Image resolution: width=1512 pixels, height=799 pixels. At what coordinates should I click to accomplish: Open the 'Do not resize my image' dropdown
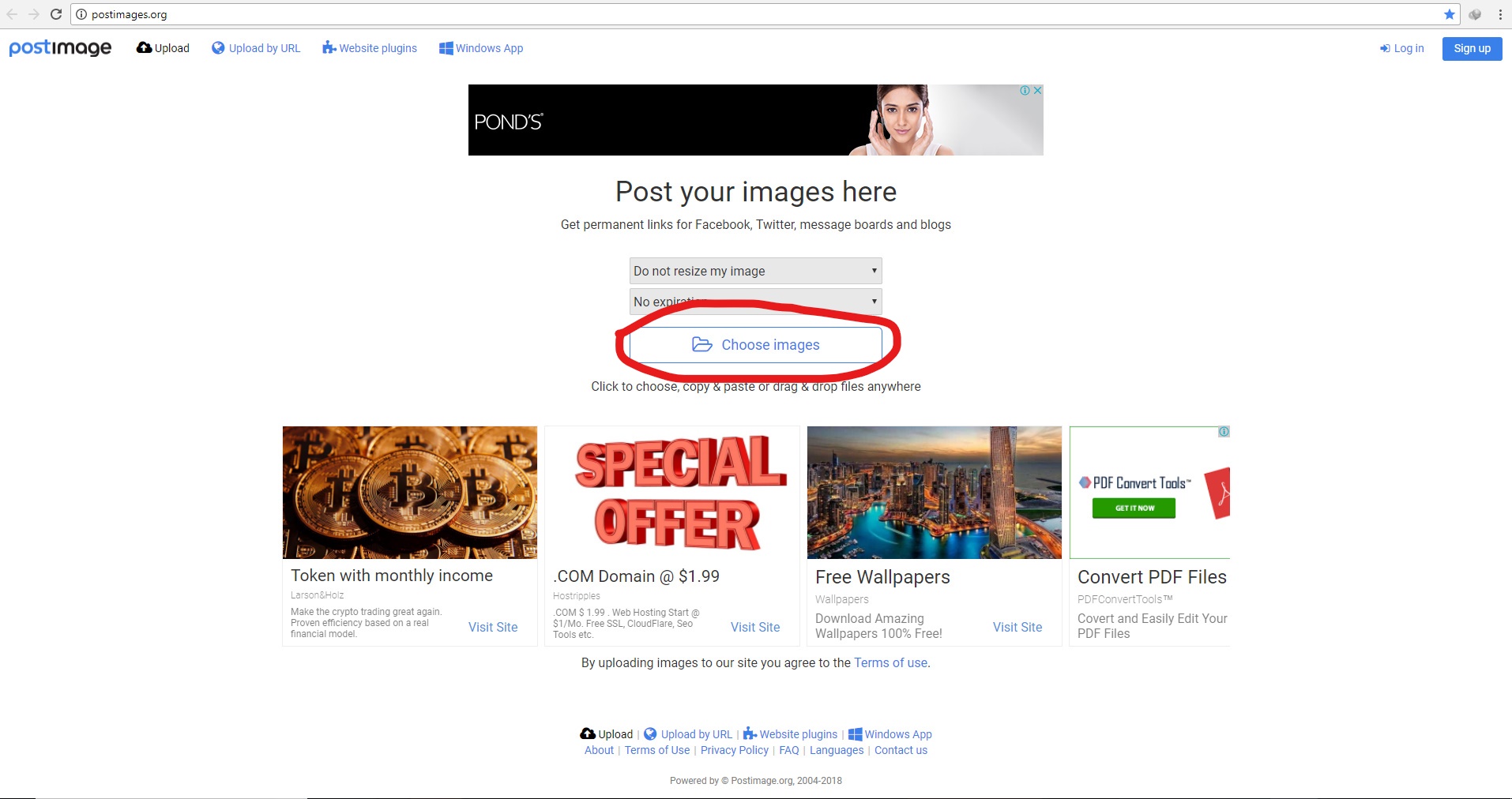pyautogui.click(x=756, y=271)
